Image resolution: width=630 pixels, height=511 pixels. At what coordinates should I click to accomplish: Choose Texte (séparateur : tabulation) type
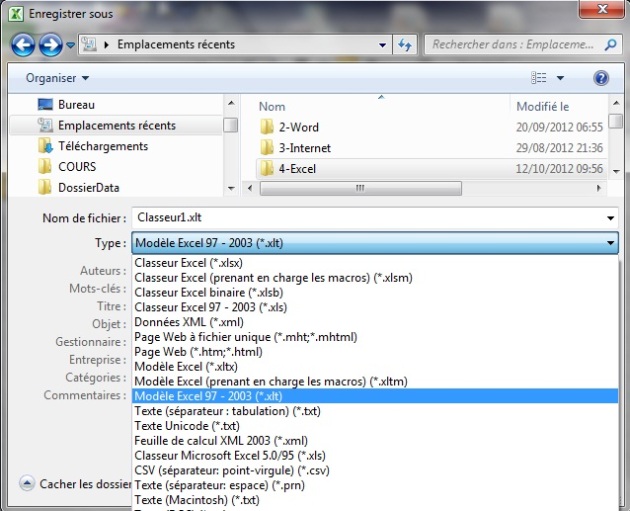[375, 411]
